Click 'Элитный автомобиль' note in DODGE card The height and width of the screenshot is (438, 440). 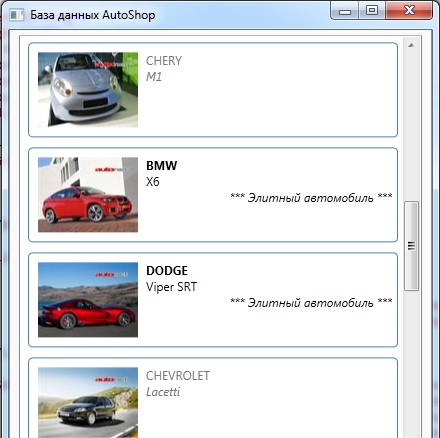311,302
